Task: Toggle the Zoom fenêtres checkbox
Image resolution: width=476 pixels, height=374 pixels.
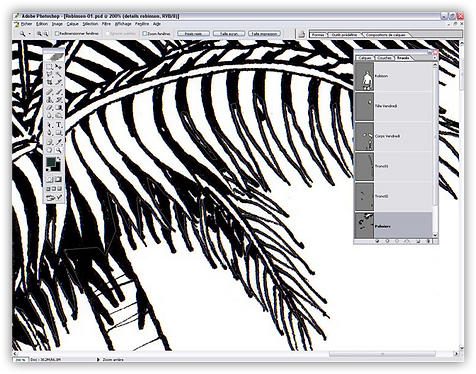Action: tap(144, 34)
